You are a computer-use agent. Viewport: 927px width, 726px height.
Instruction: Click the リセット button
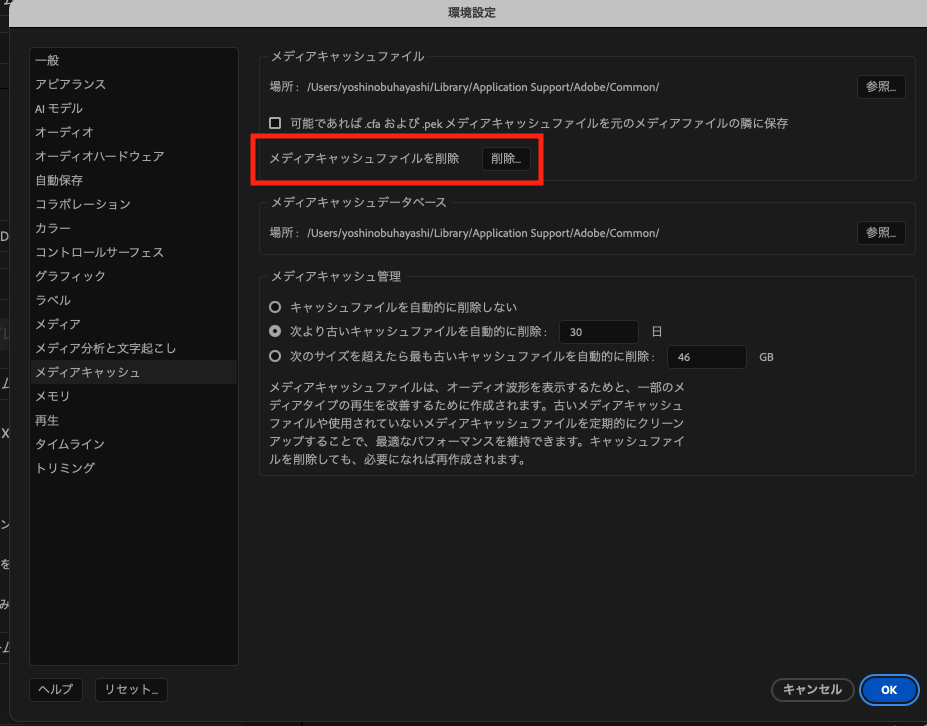tap(131, 689)
